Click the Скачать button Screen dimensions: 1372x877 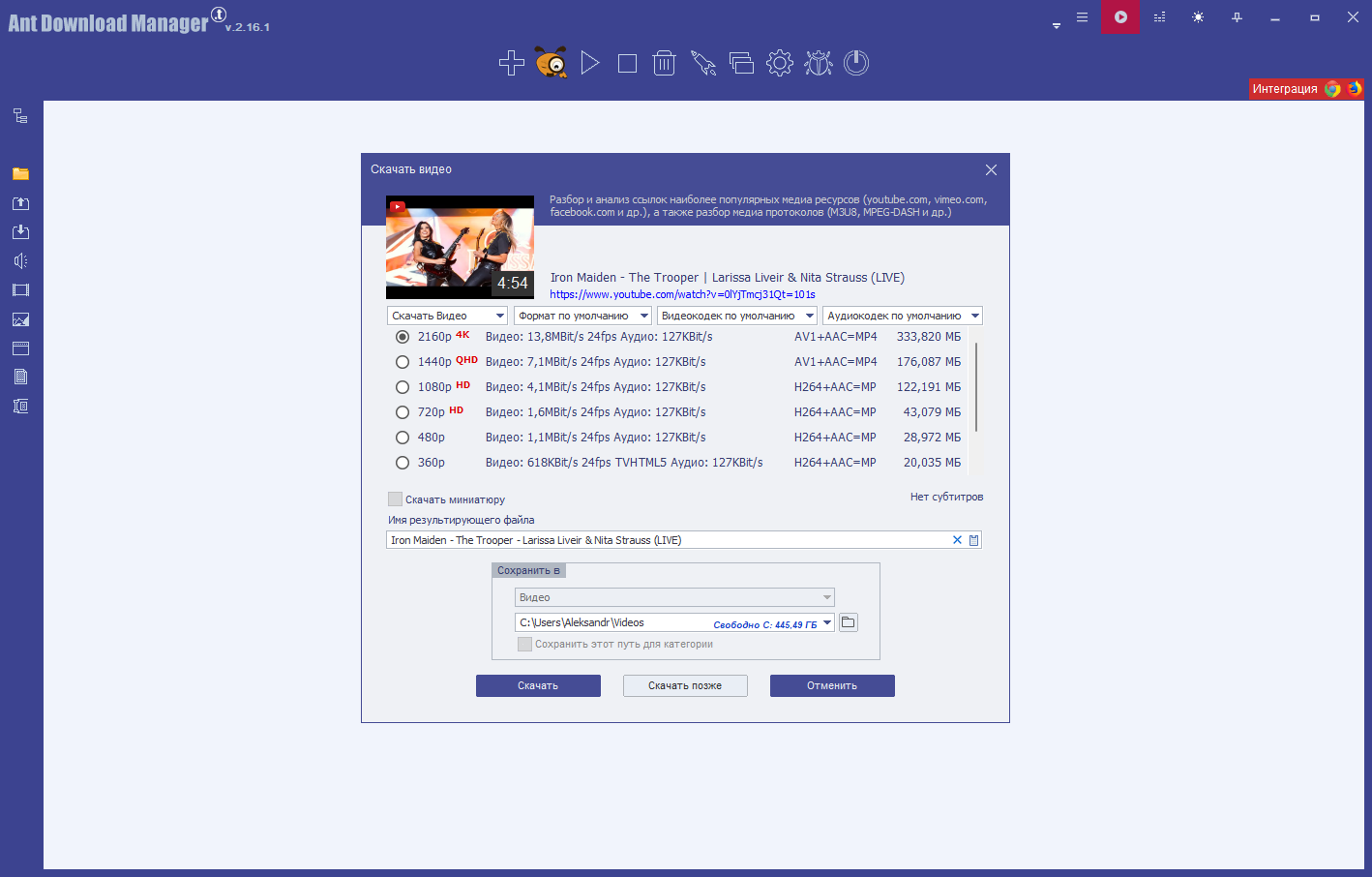tap(538, 685)
